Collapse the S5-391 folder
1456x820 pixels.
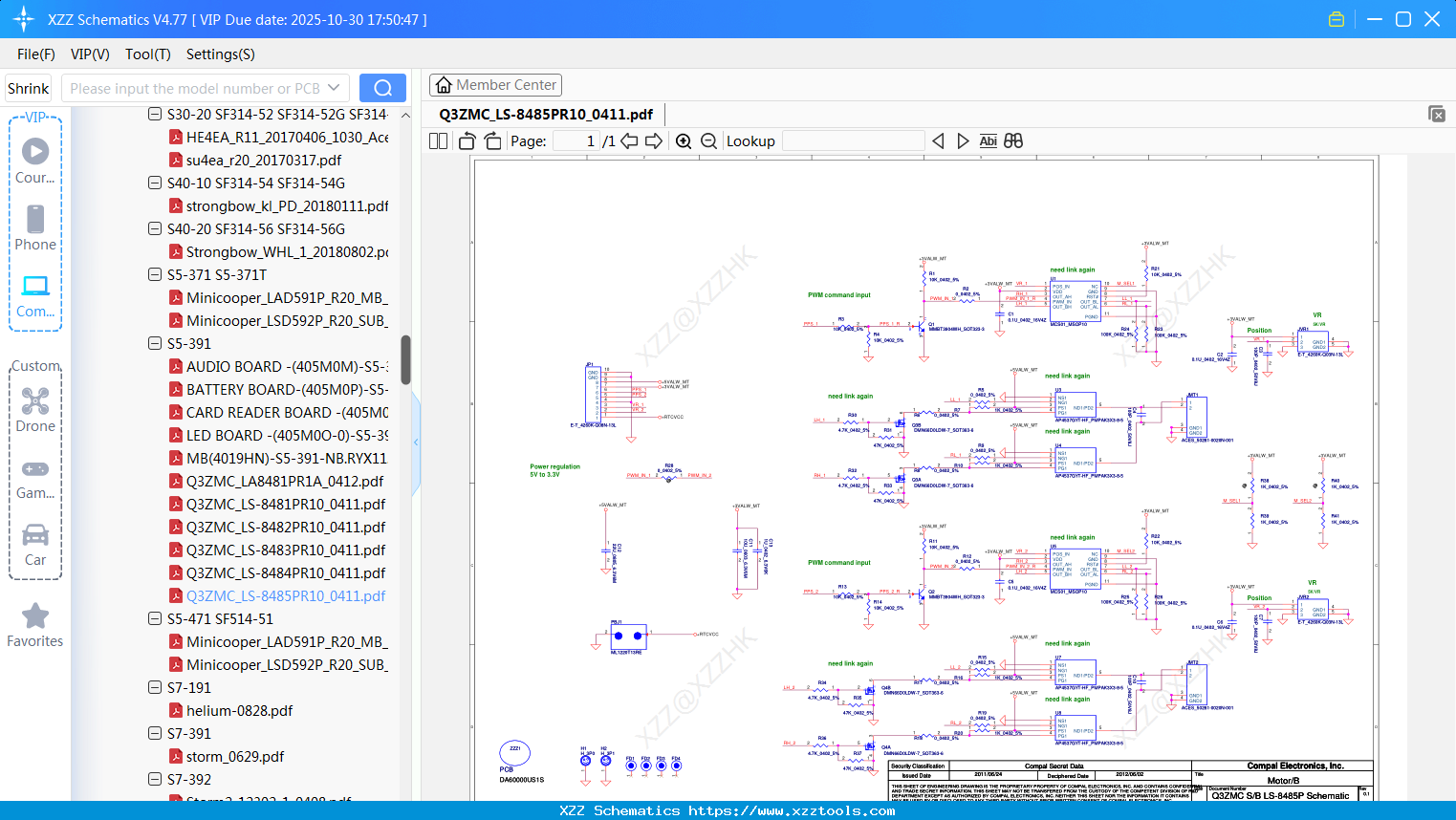[155, 343]
